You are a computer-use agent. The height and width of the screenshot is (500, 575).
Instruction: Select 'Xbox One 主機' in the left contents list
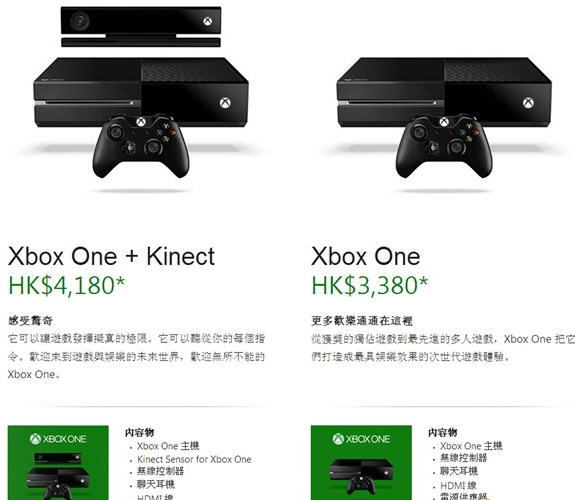tap(168, 446)
